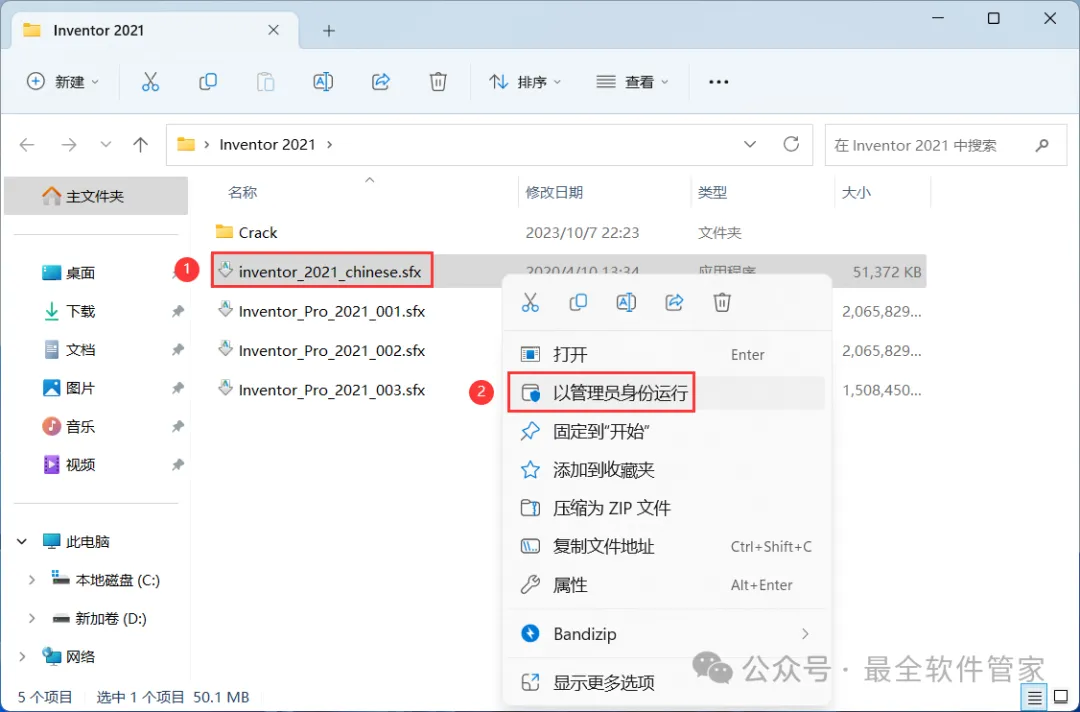
Task: Select 显示更多选项 in the context menu
Action: click(667, 683)
